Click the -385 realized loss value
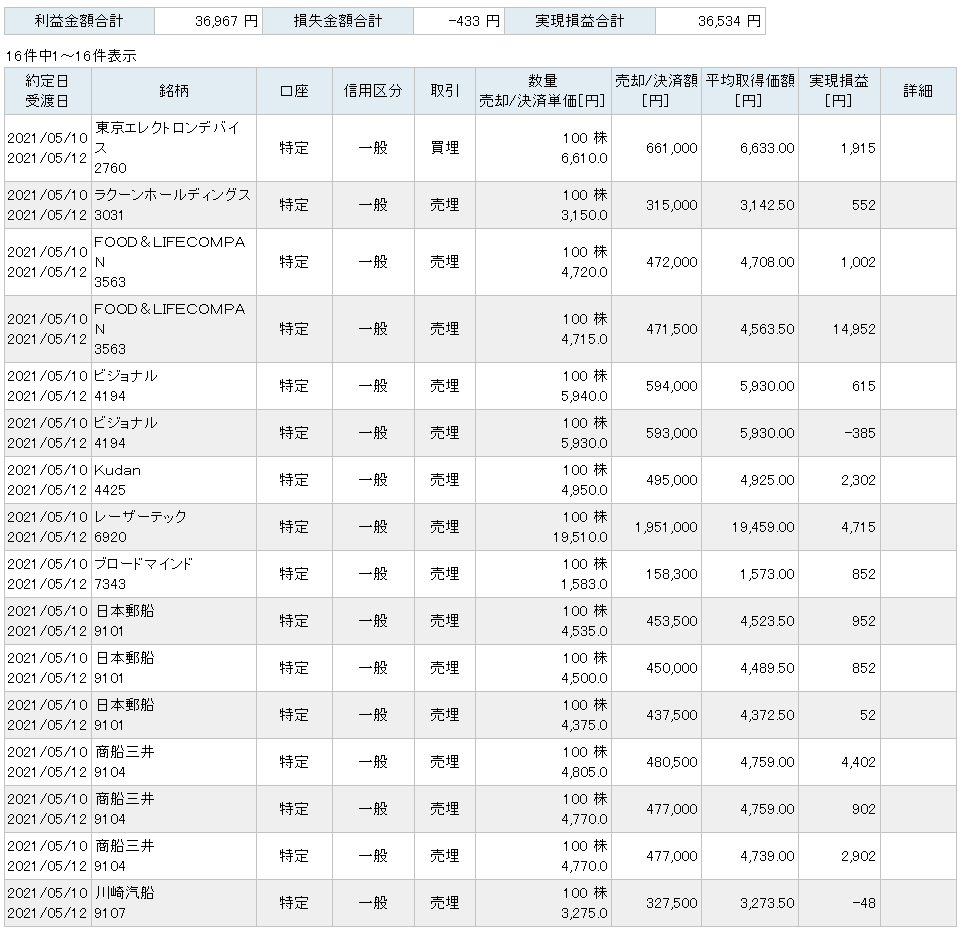Image resolution: width=962 pixels, height=931 pixels. pos(860,433)
